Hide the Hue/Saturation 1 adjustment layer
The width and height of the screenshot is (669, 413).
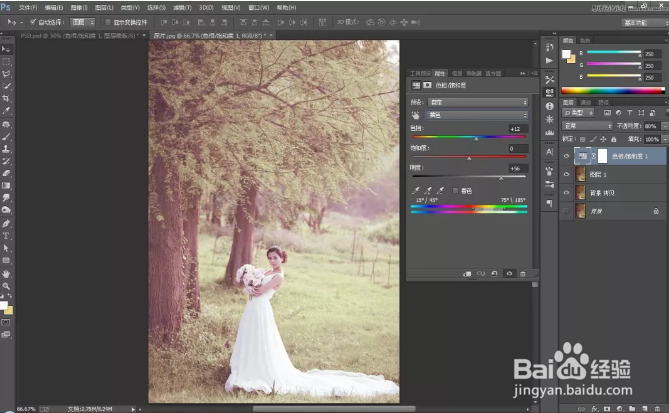click(566, 156)
